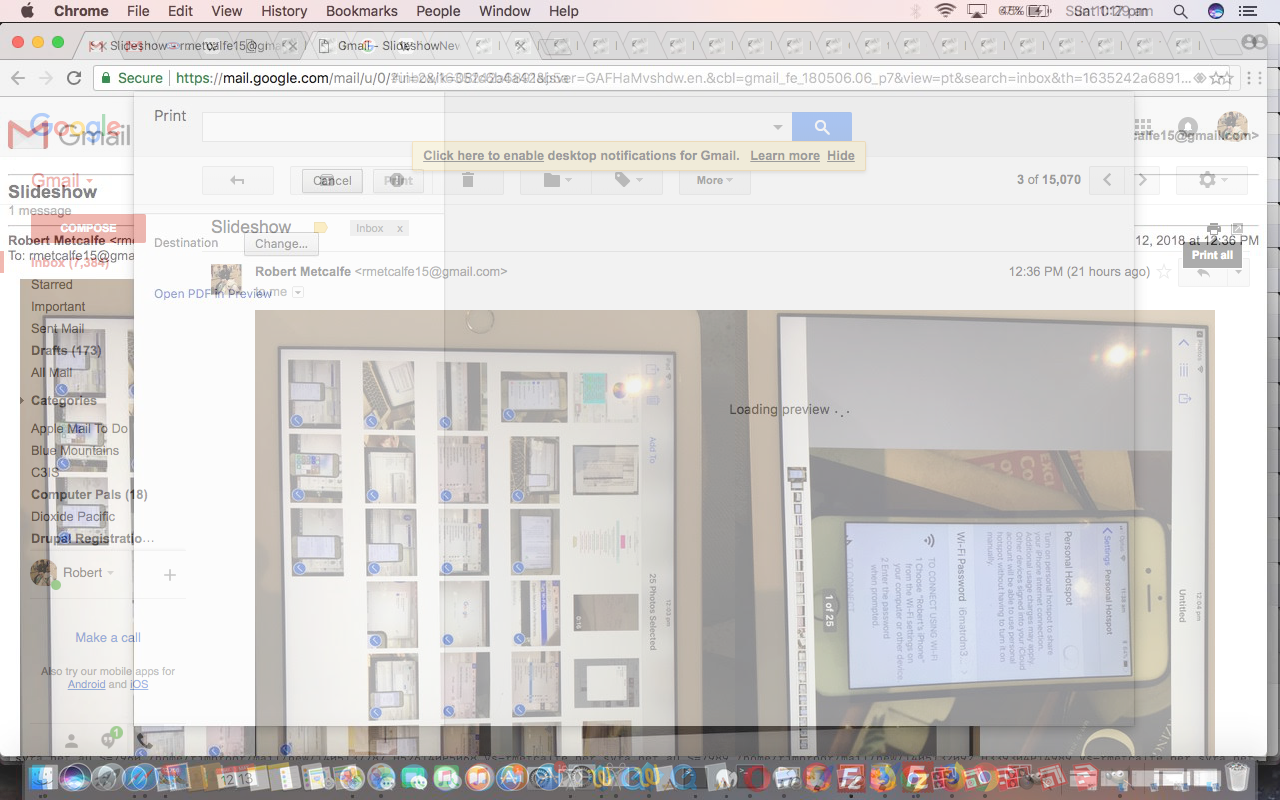Toggle the importance marker beside Slideshow
Screen dimensions: 1280x800
click(320, 228)
